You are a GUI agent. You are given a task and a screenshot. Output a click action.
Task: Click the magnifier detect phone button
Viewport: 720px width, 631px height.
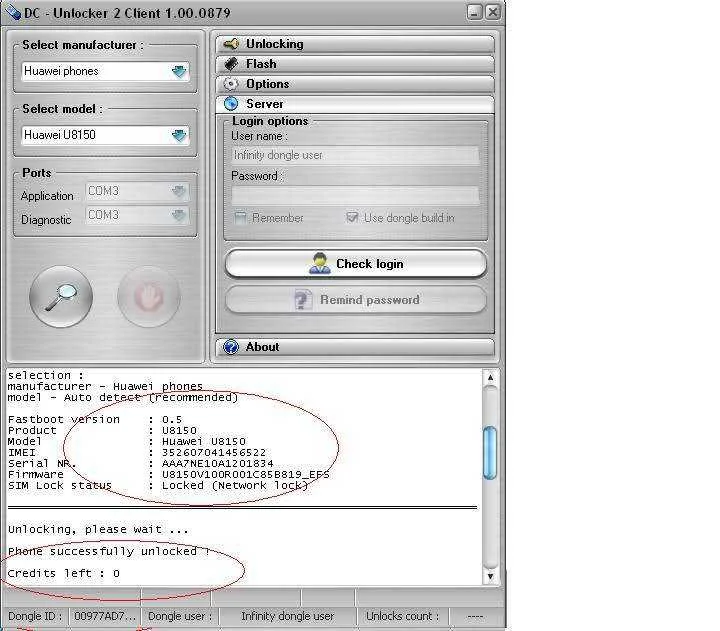coord(61,297)
